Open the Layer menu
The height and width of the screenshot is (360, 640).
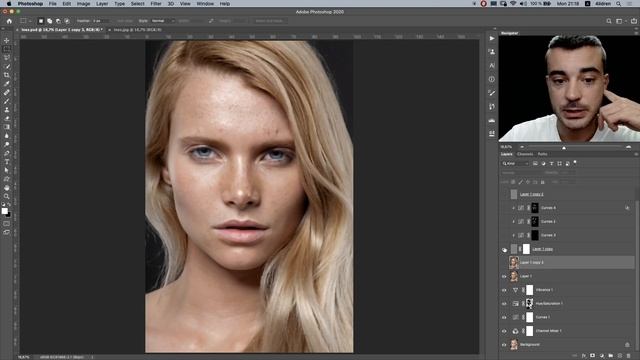click(102, 4)
